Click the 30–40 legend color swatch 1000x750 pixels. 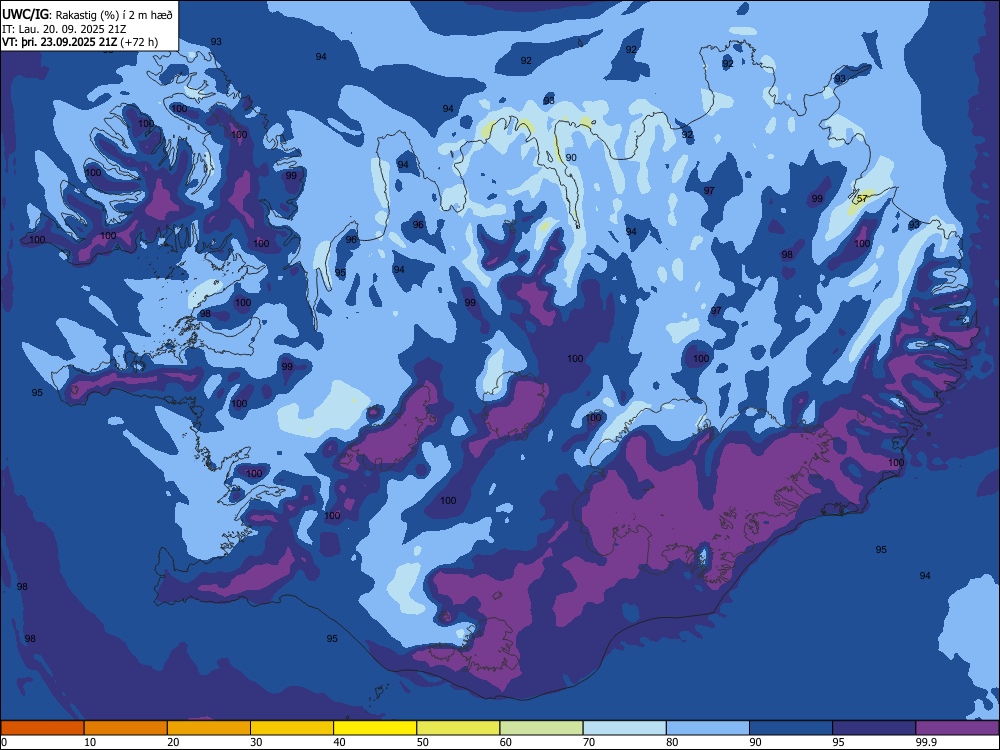click(x=292, y=728)
